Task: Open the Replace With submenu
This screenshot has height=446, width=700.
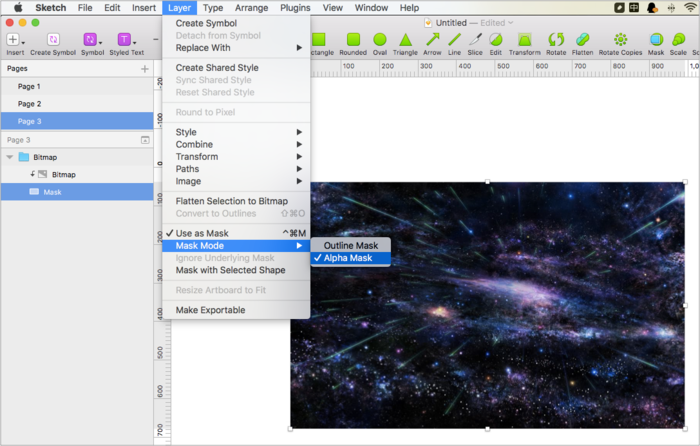Action: (x=236, y=48)
